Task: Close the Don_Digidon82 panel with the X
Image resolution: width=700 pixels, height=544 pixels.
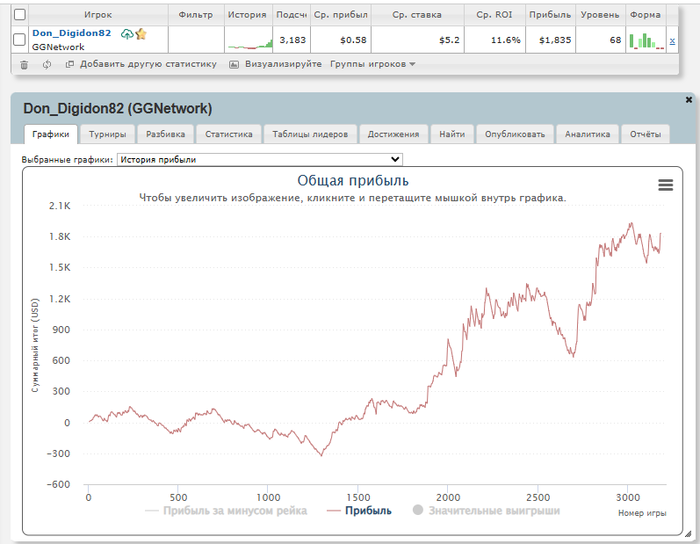Action: [689, 100]
